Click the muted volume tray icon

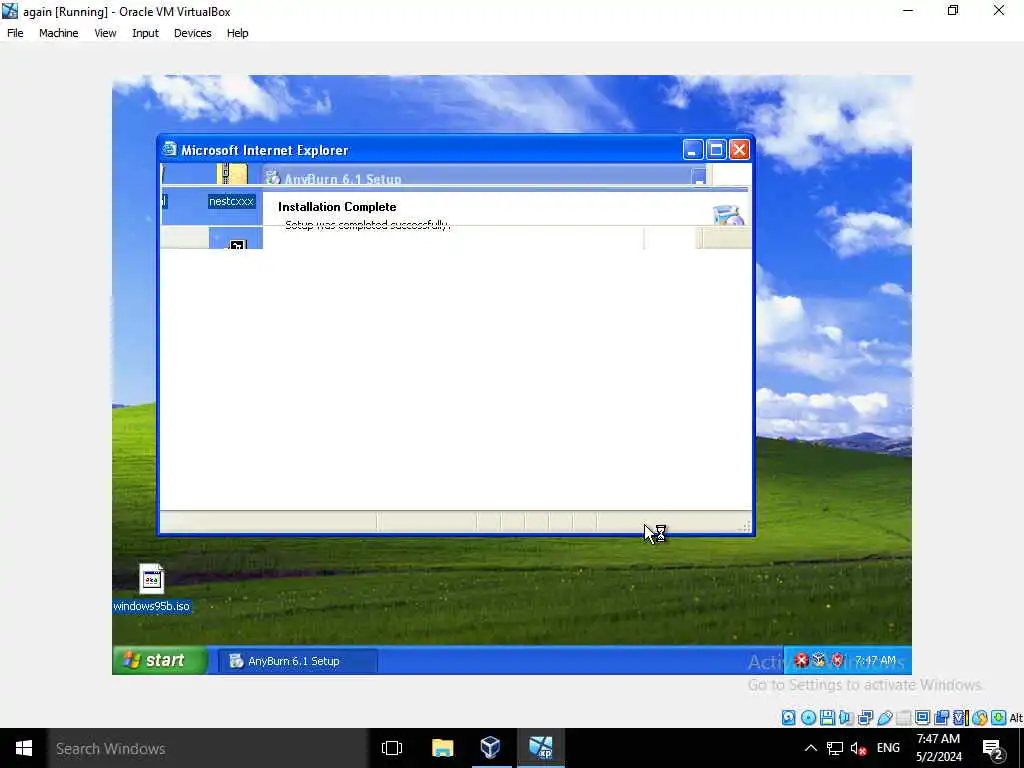859,748
